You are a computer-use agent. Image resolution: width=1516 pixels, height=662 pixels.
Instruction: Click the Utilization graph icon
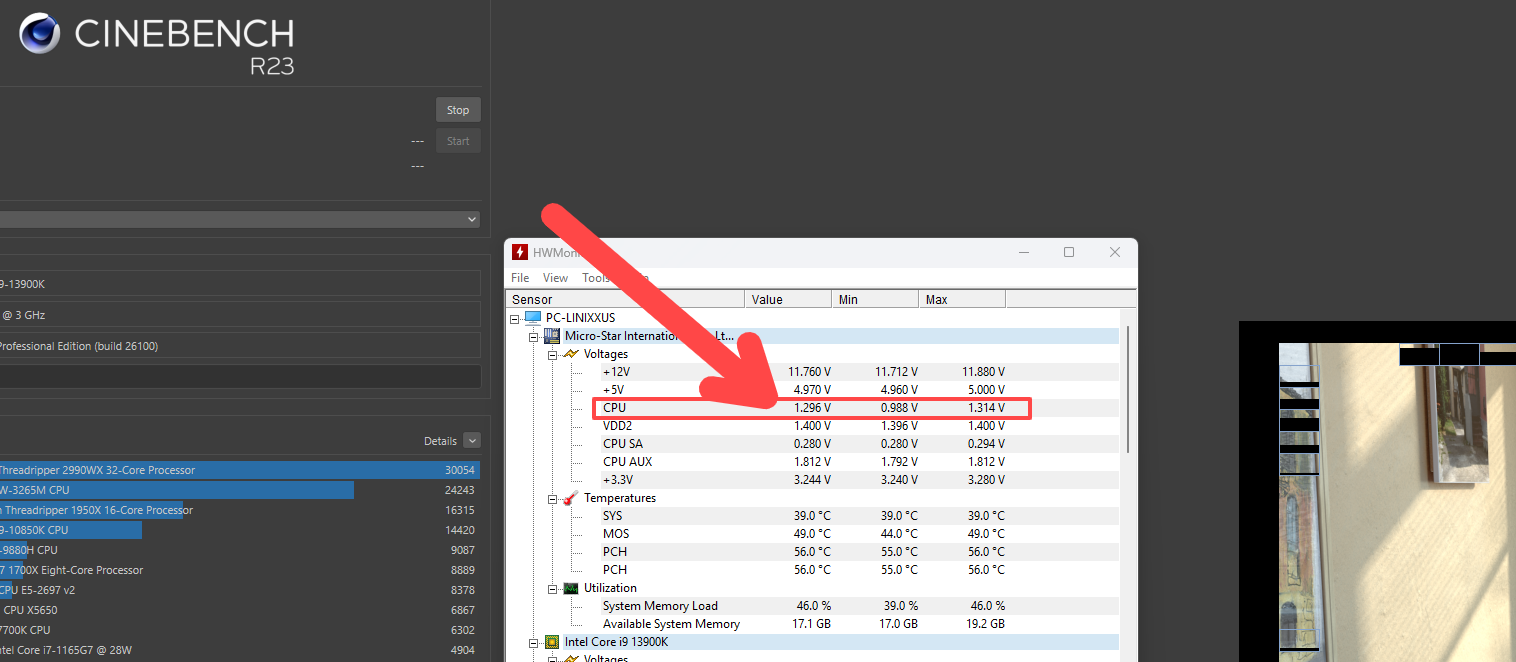pos(570,588)
